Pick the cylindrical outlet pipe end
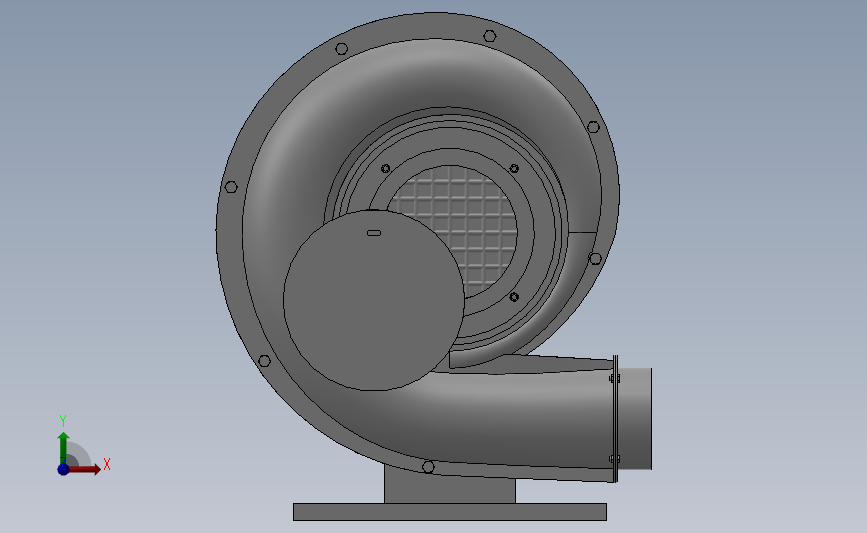The image size is (867, 533). tap(635, 419)
